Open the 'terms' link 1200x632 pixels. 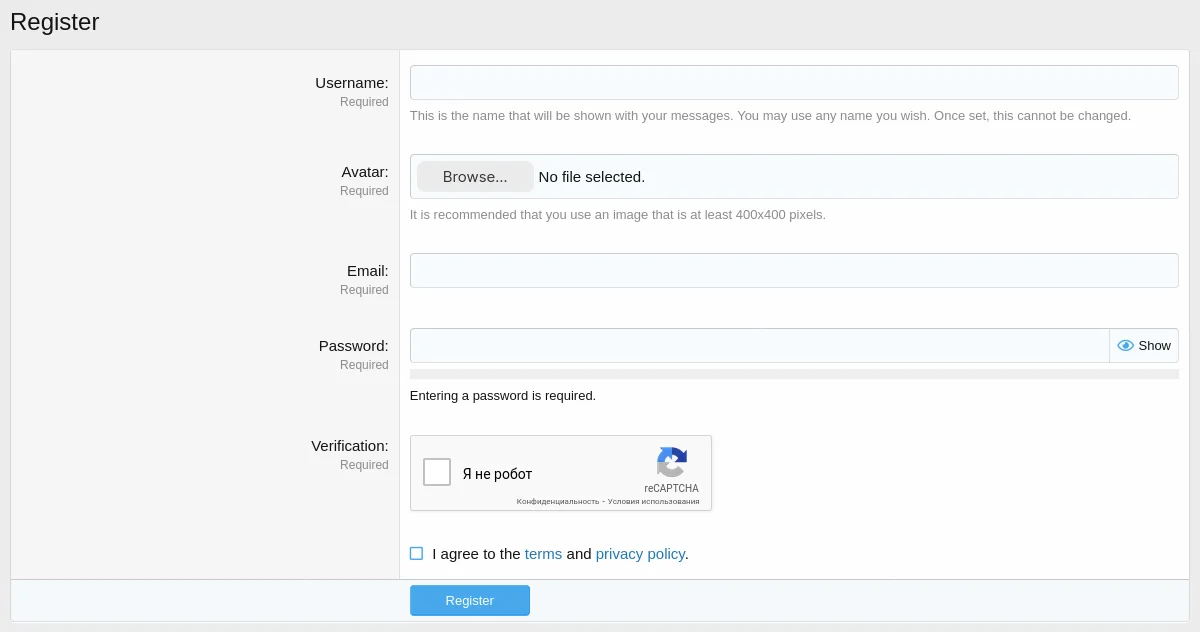543,553
